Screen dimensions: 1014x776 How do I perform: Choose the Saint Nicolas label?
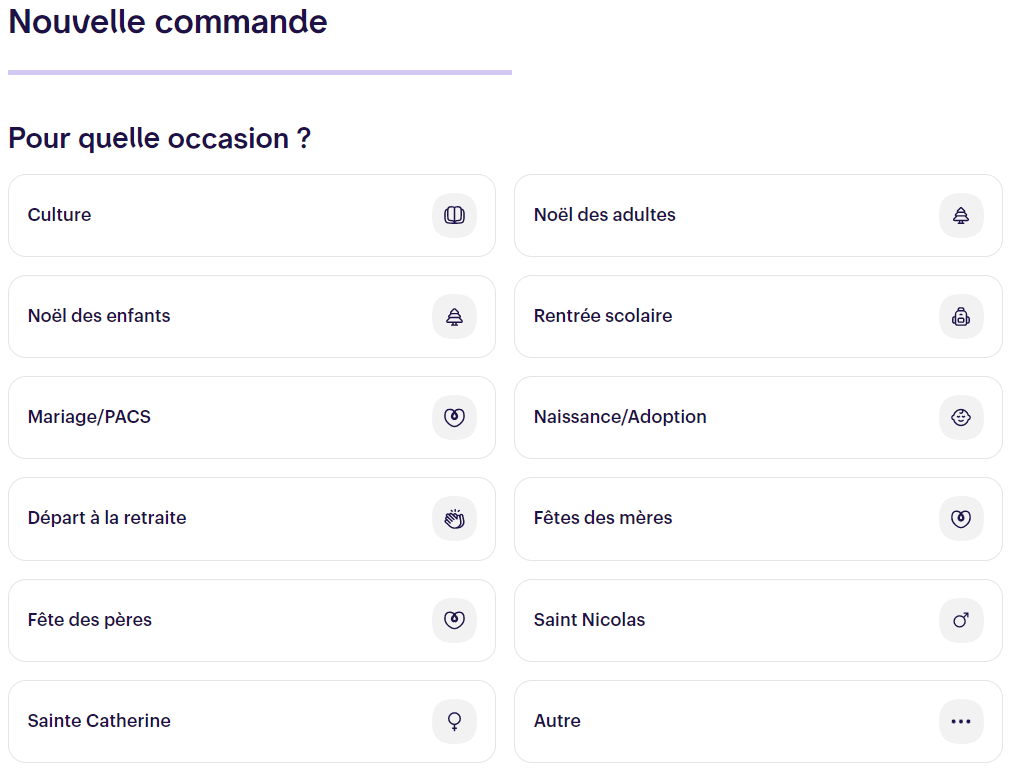(589, 620)
